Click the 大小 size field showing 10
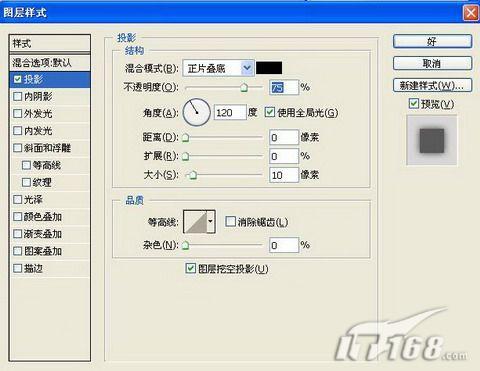The width and height of the screenshot is (480, 371). (284, 175)
